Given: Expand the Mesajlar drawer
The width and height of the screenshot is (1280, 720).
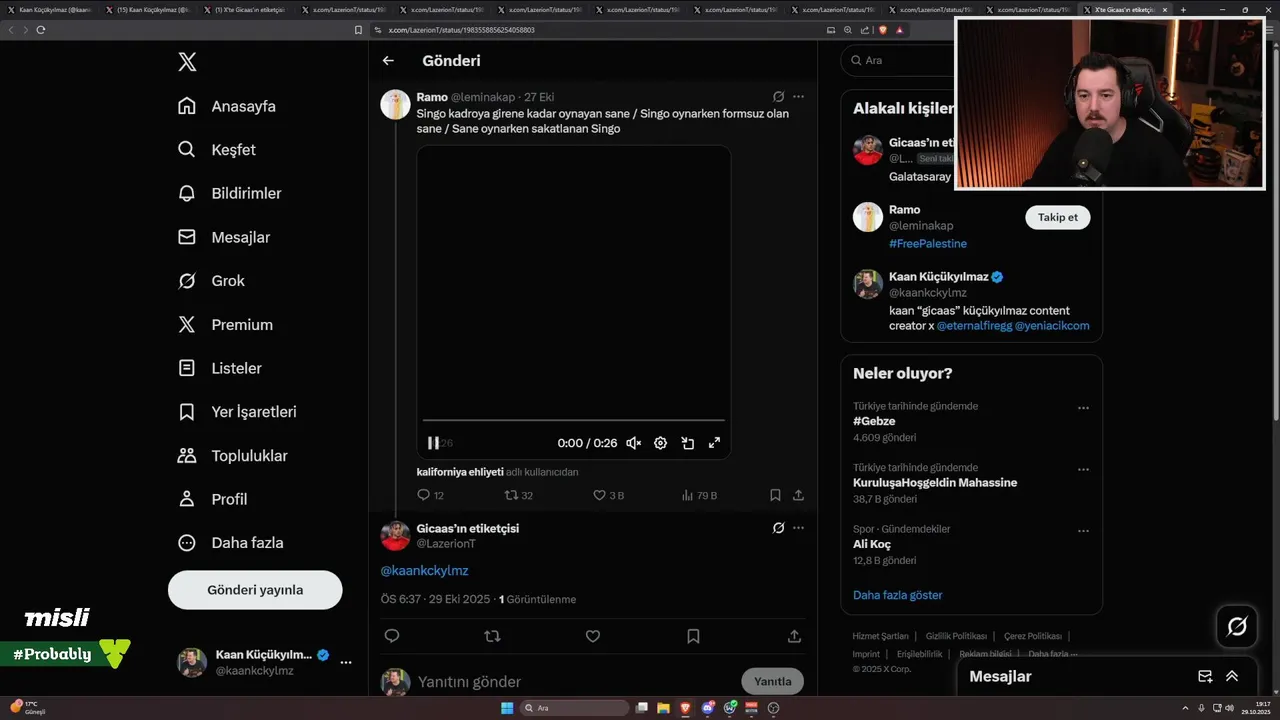Looking at the screenshot, I should (1232, 677).
